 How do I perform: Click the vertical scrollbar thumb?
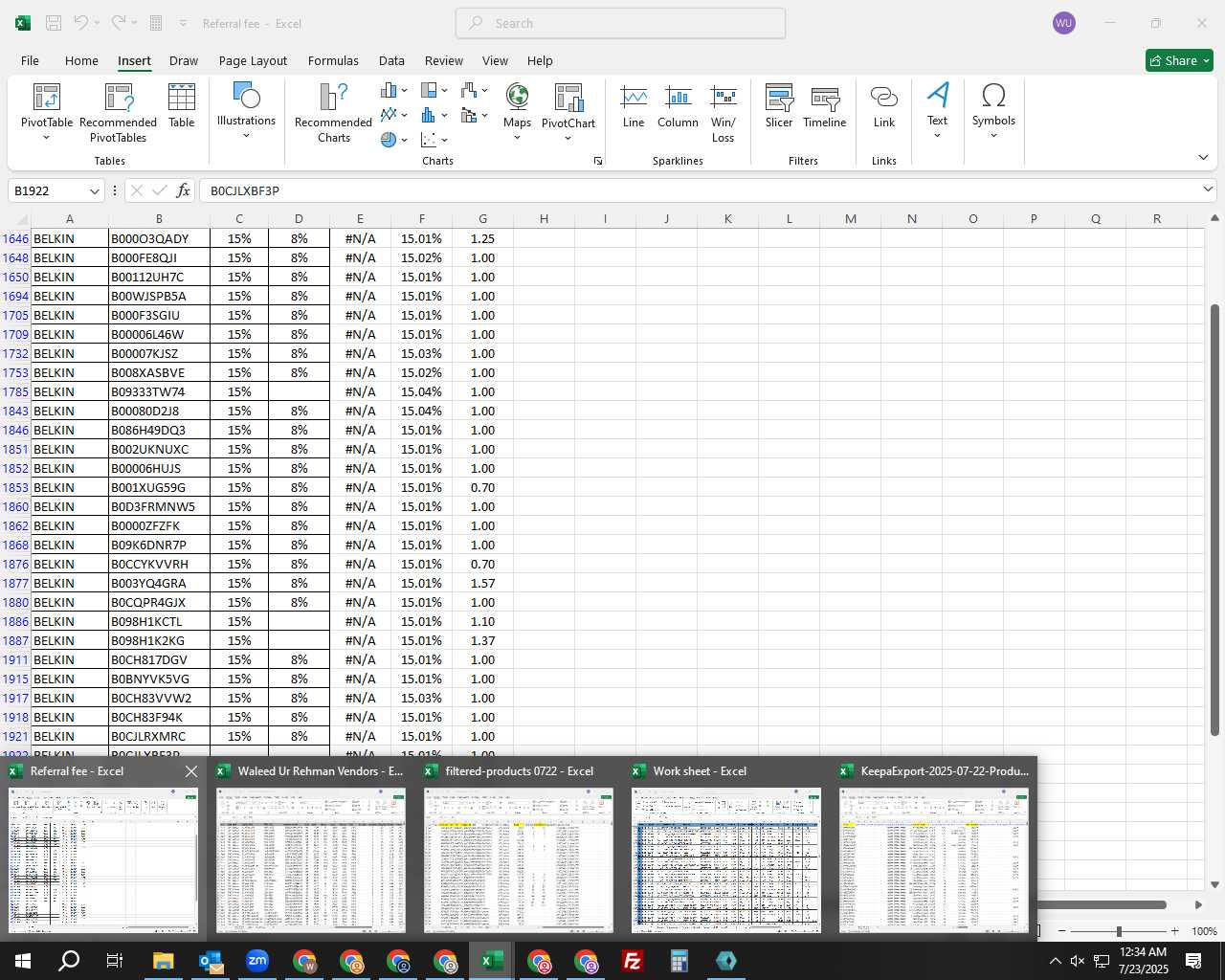[x=1215, y=520]
